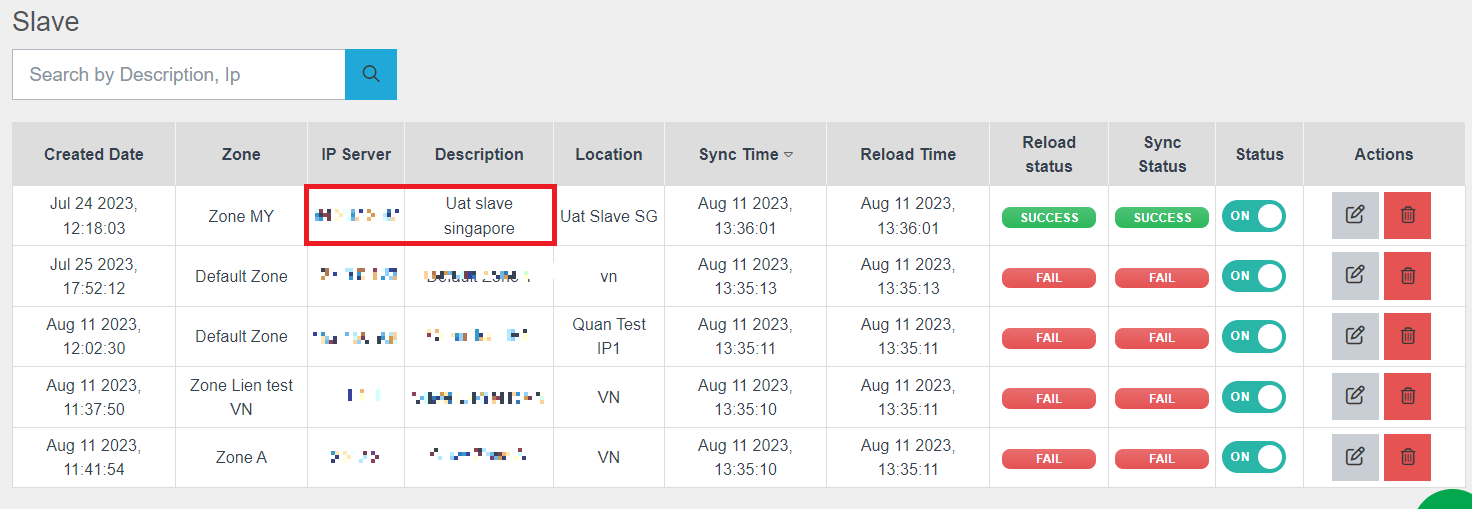Click SUCCESS reload status badge

coord(1048,217)
